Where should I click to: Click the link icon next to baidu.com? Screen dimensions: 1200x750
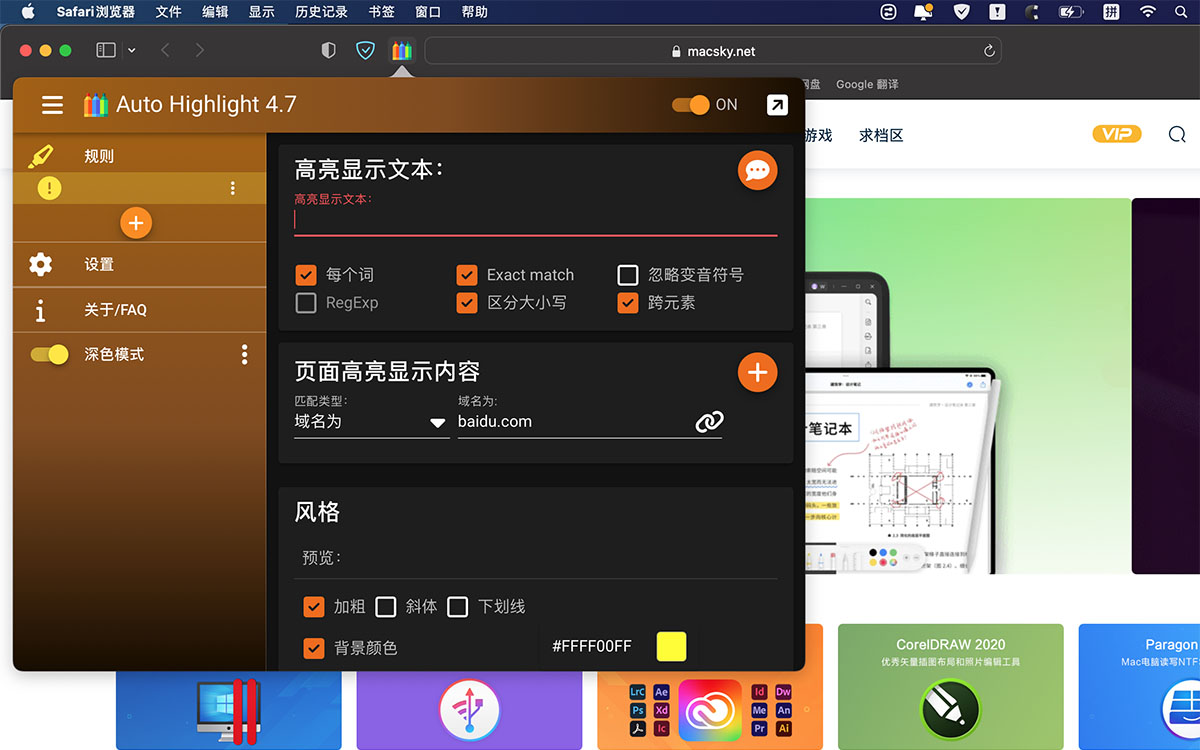click(709, 422)
